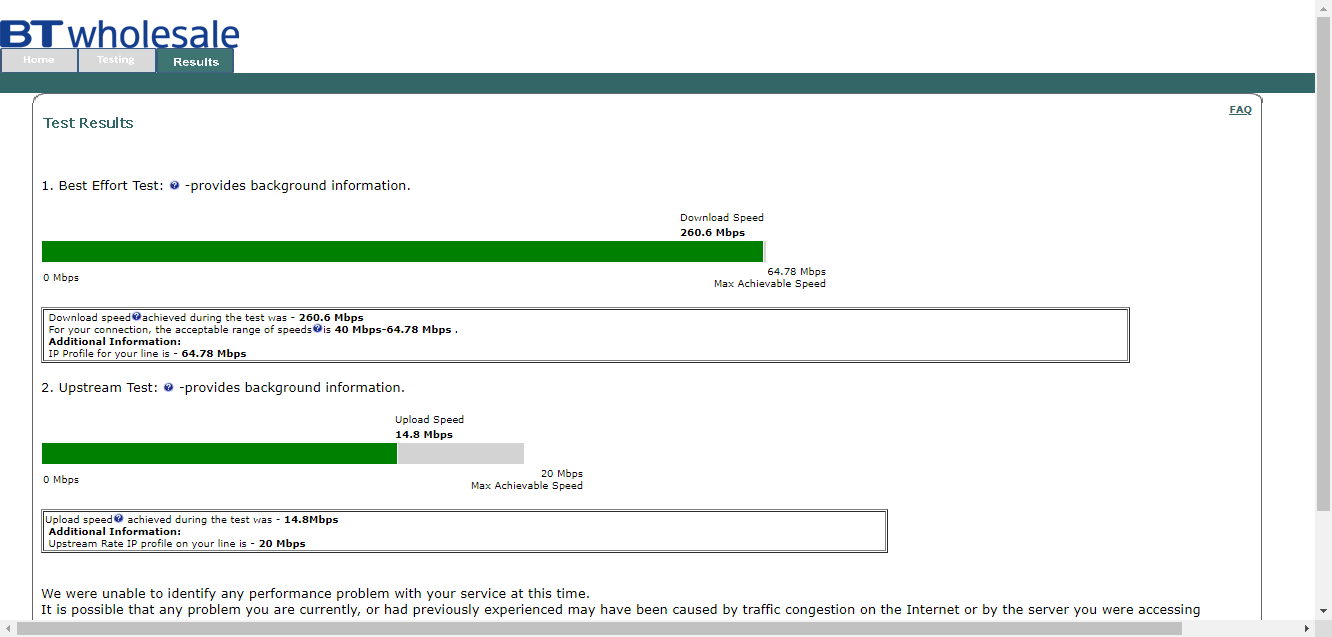The image size is (1332, 637).
Task: Open the Testing tab
Action: [x=116, y=61]
